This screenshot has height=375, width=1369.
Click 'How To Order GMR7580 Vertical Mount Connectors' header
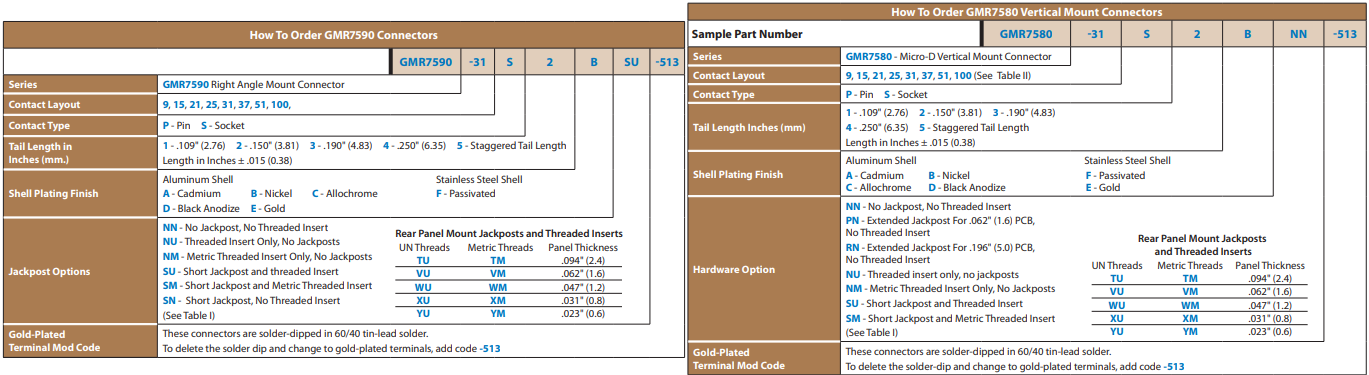pyautogui.click(x=1026, y=12)
